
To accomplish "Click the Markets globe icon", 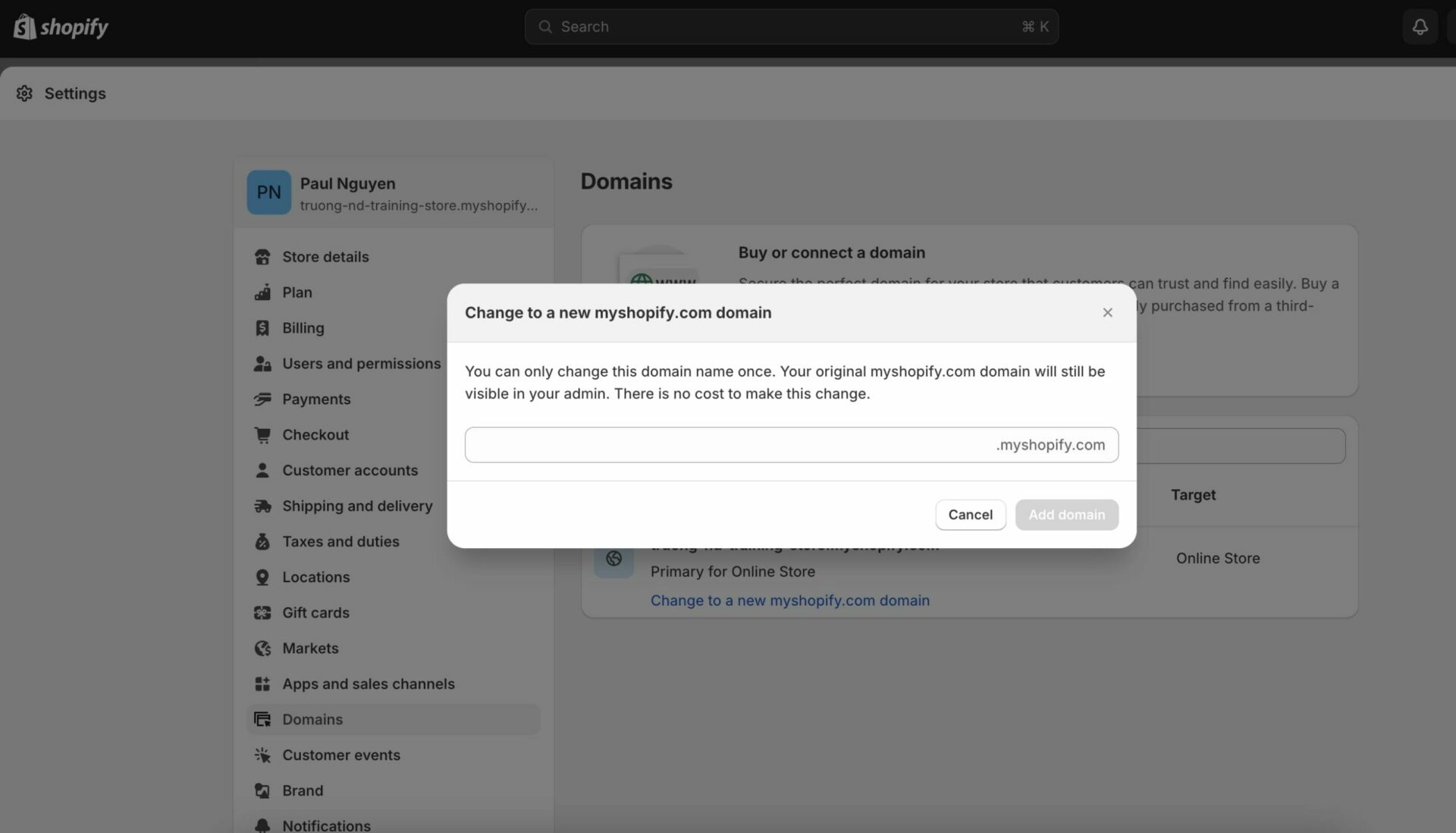I will tap(262, 649).
